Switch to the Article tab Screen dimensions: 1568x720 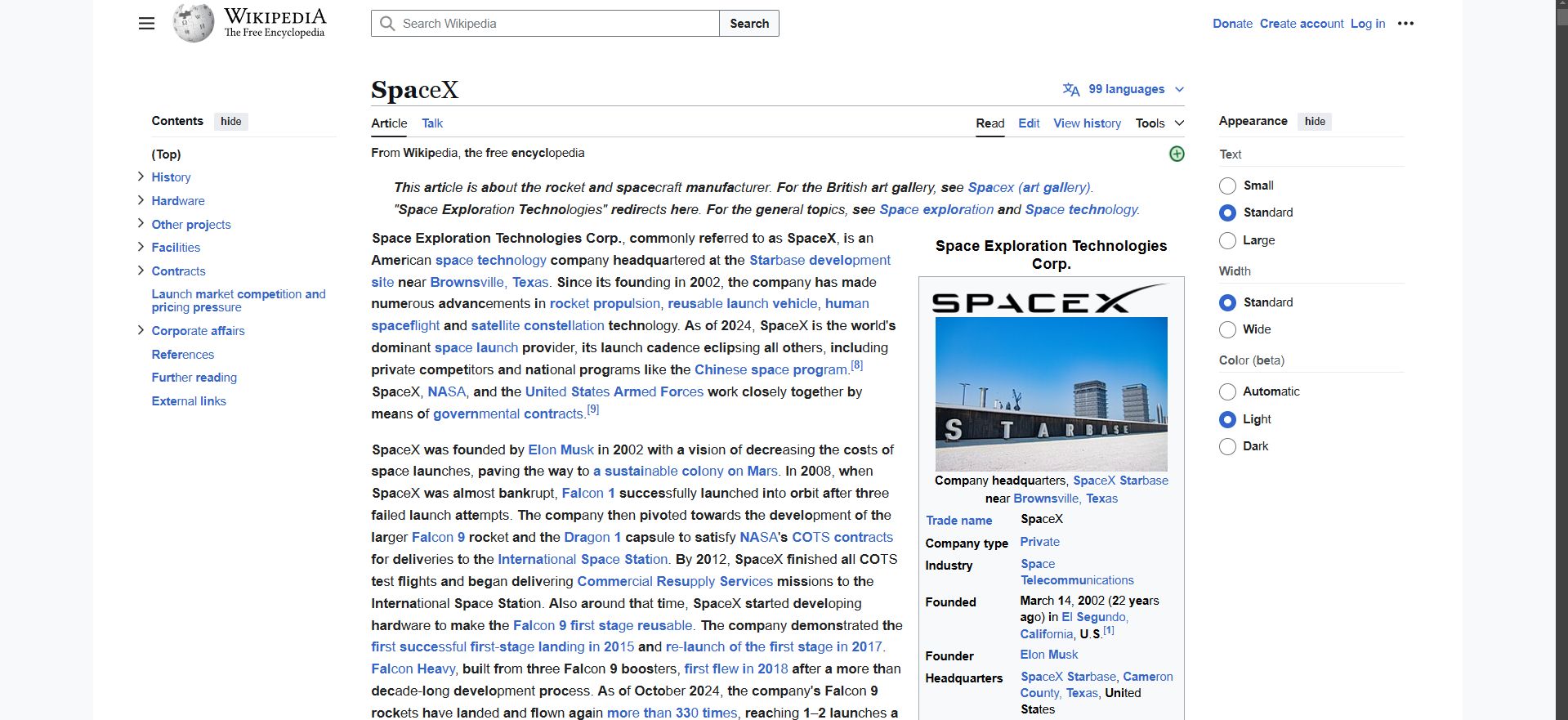click(389, 123)
